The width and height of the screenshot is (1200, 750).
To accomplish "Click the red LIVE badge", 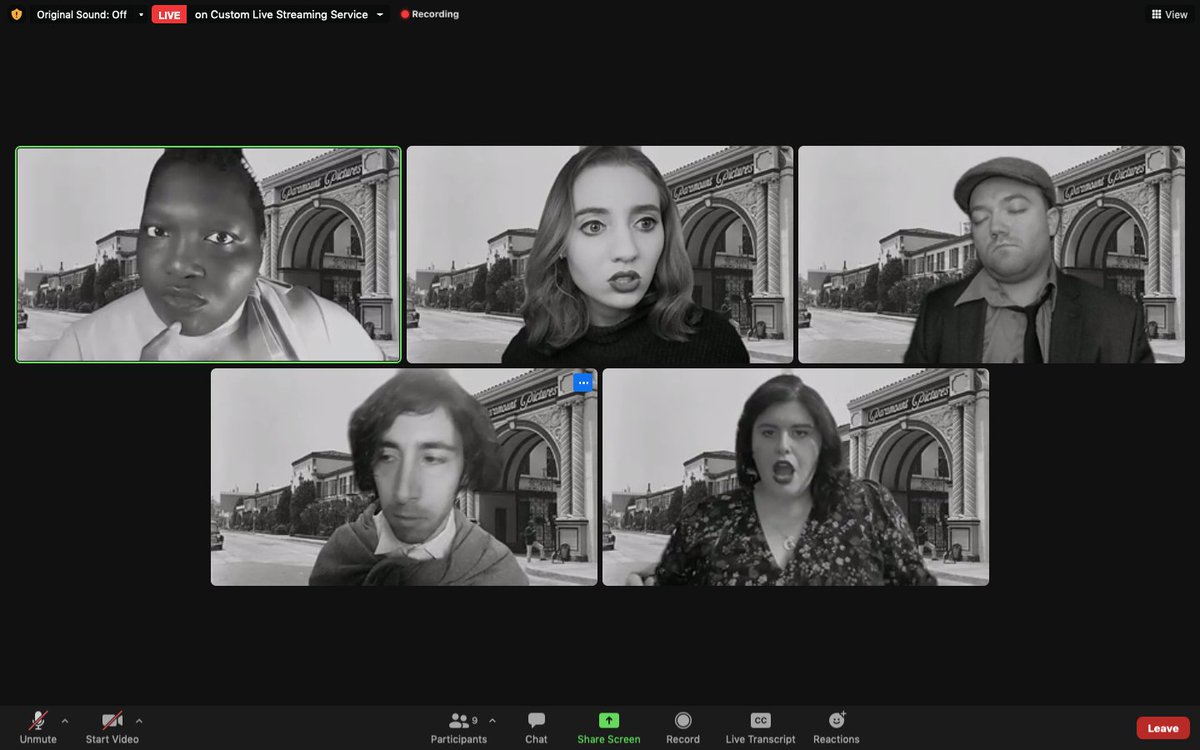I will pos(169,15).
